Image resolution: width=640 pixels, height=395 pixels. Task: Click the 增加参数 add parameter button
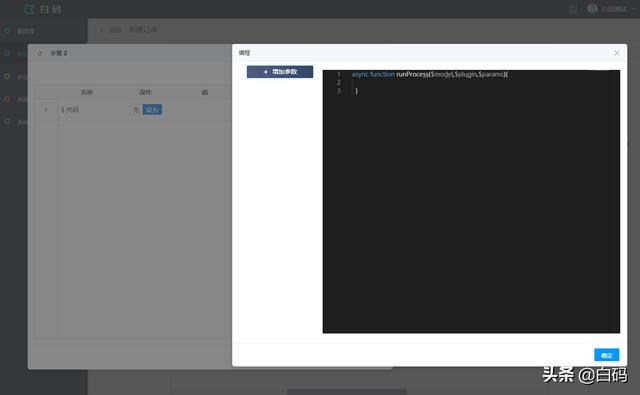coord(280,72)
